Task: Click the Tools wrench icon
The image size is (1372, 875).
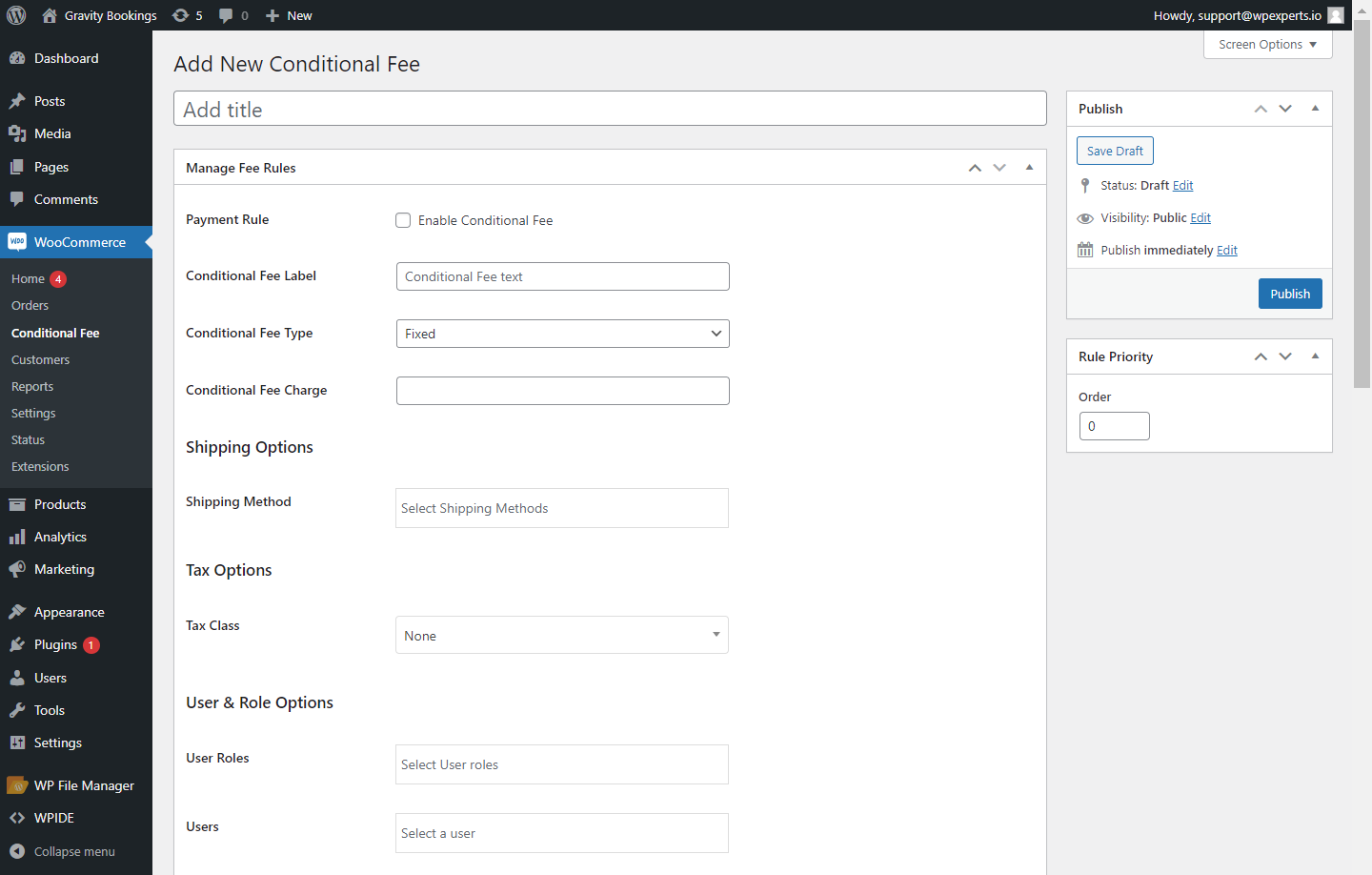Action: [x=17, y=710]
